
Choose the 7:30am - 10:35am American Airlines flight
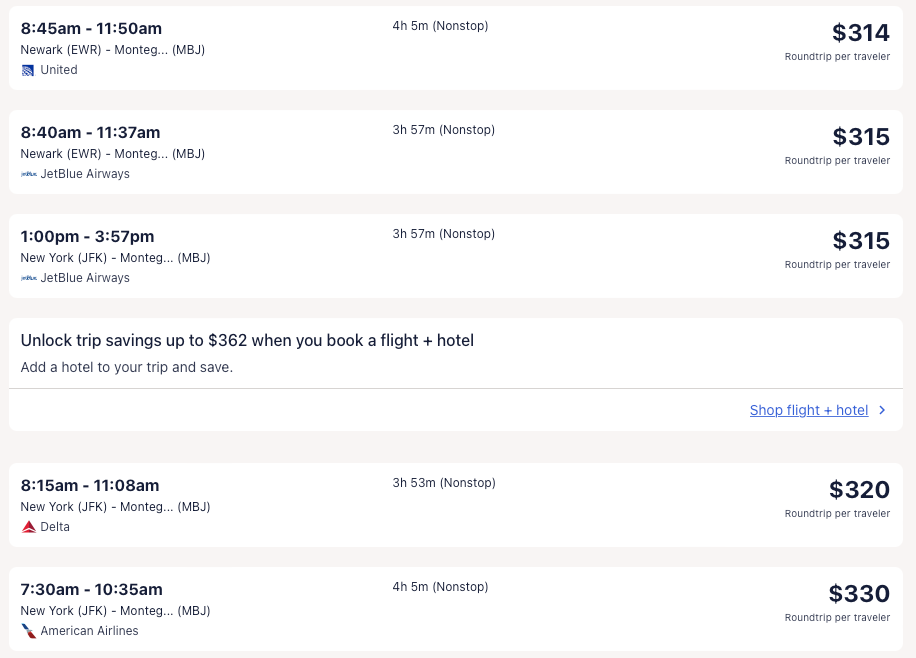tap(91, 589)
